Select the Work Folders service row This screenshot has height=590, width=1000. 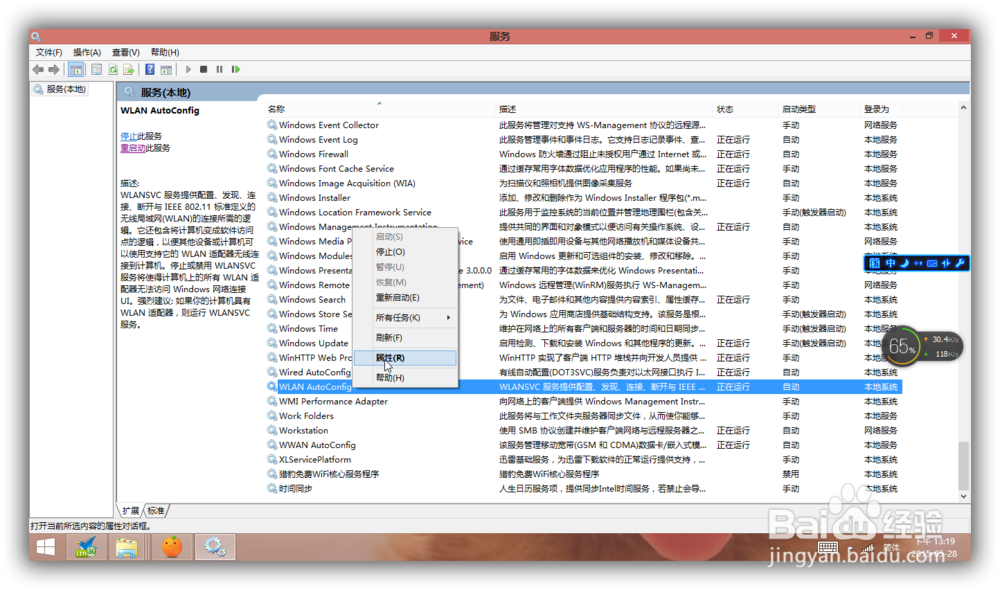[x=584, y=416]
